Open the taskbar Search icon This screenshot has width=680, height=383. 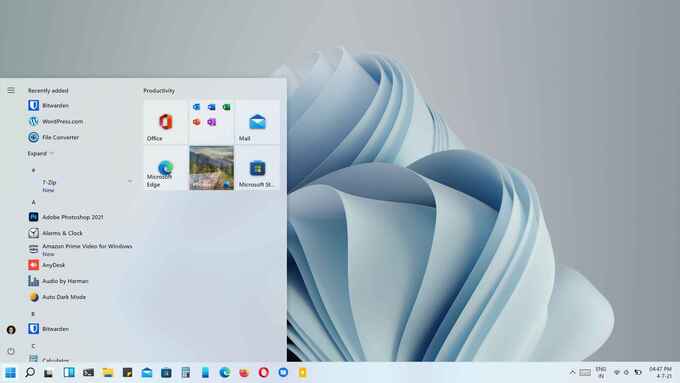[x=30, y=373]
